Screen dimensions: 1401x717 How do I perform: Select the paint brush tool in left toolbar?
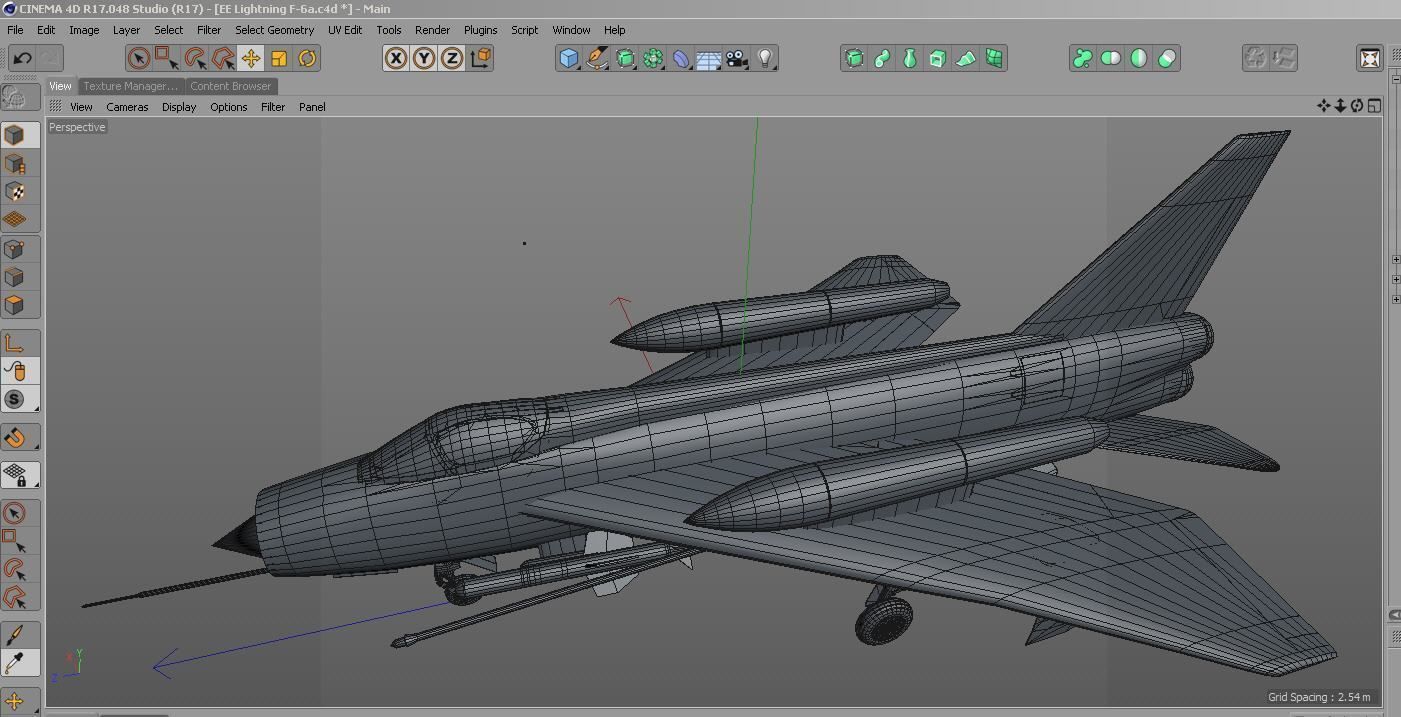coord(15,635)
